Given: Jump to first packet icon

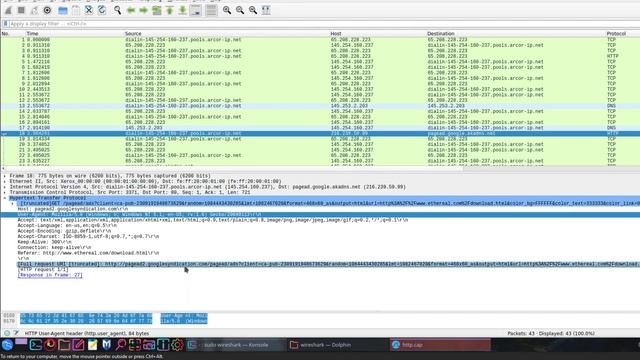Looking at the screenshot, I should (169, 10).
